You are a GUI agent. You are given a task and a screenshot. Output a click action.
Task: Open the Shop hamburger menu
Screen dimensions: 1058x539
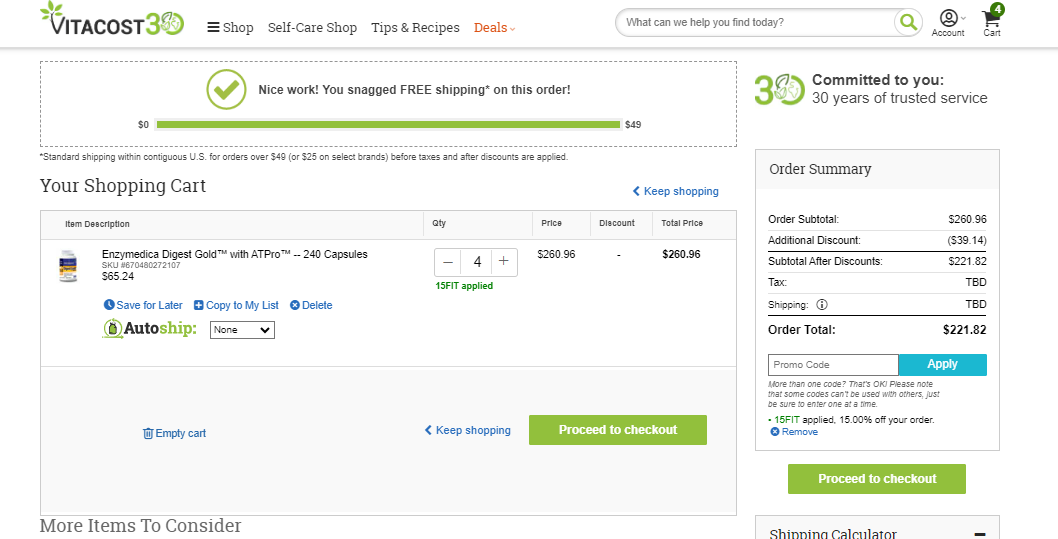pos(230,28)
